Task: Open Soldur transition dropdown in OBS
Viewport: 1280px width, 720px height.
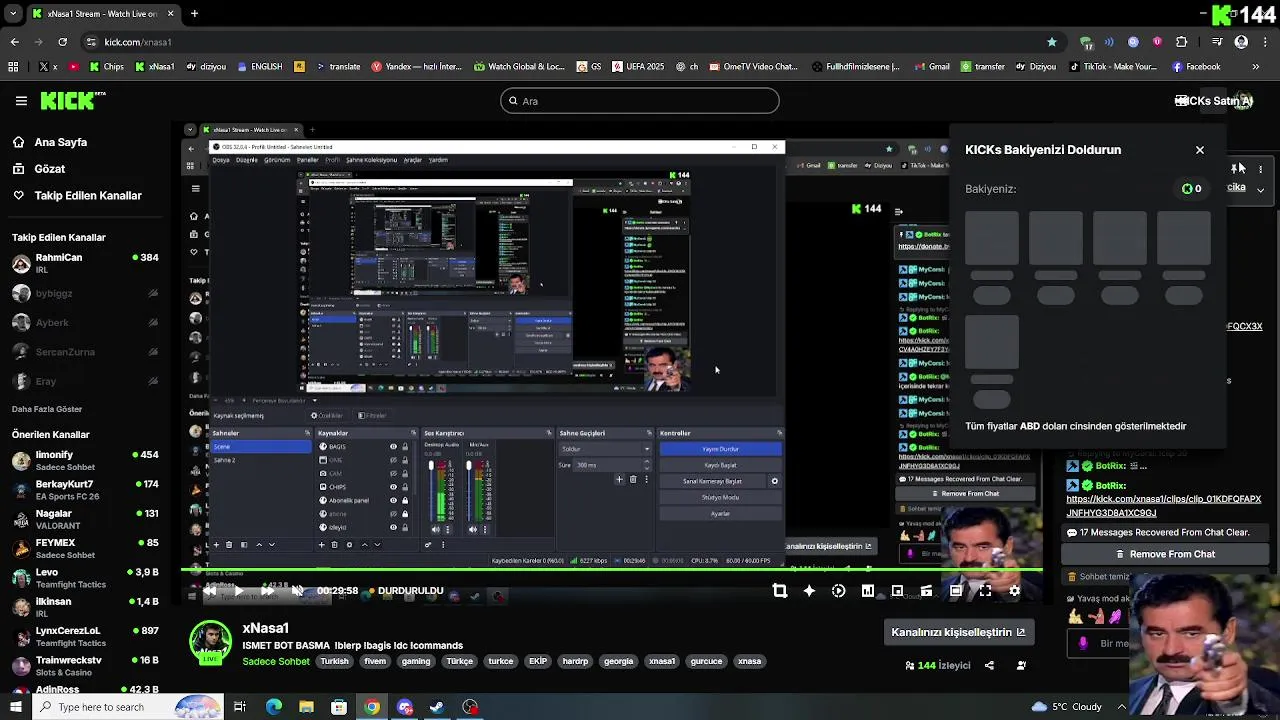Action: tap(605, 449)
